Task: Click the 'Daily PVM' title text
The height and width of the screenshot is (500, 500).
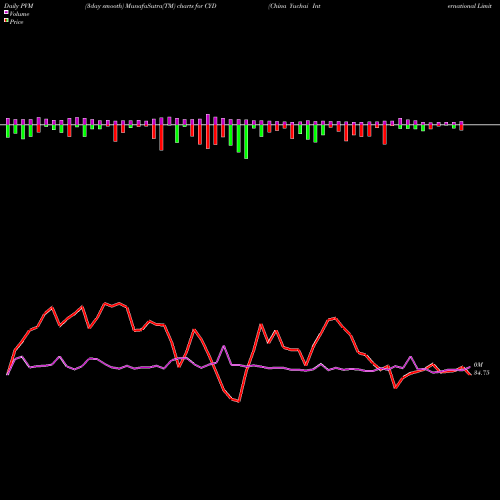Action: coord(19,6)
